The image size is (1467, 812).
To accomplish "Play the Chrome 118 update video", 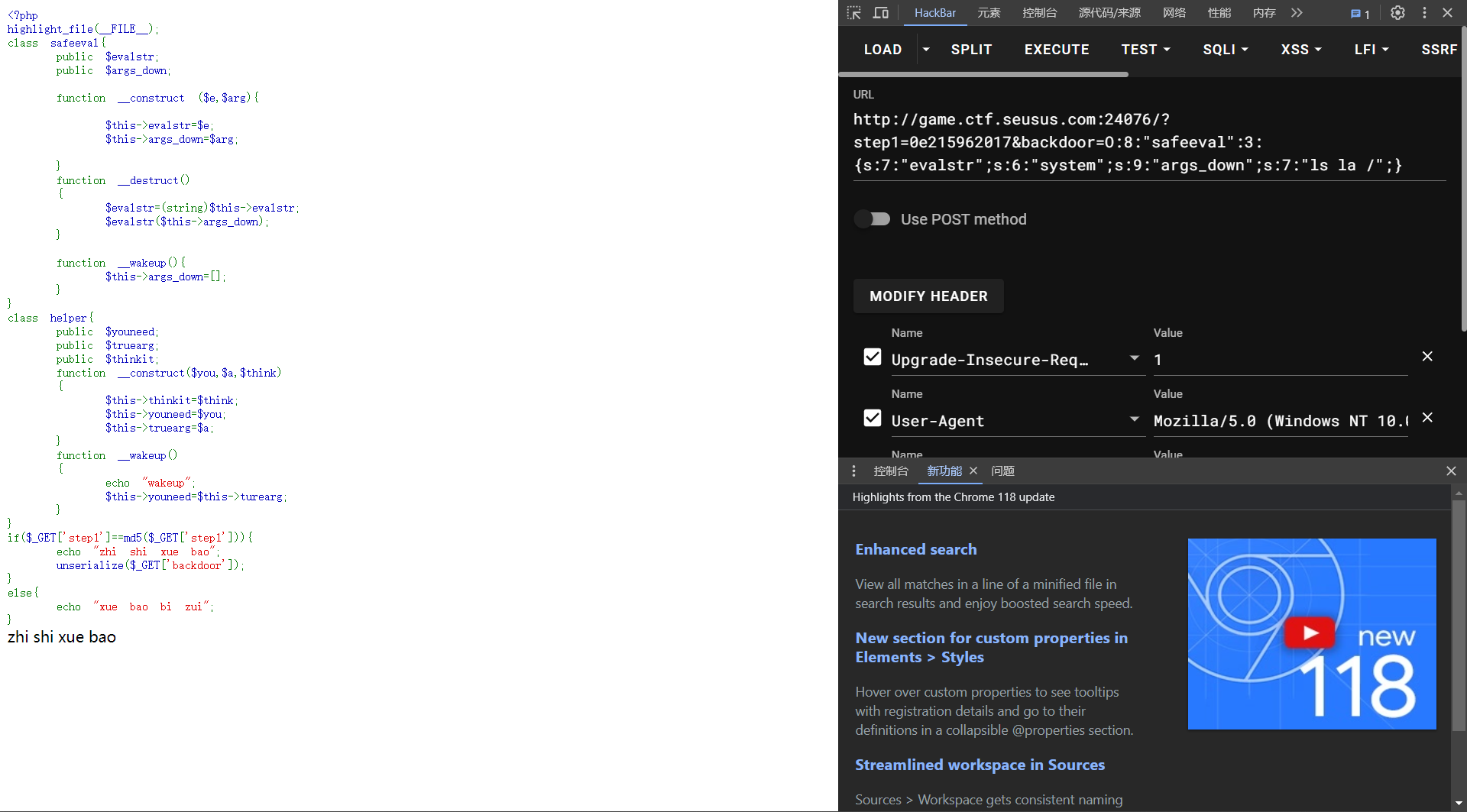I will tap(1311, 632).
